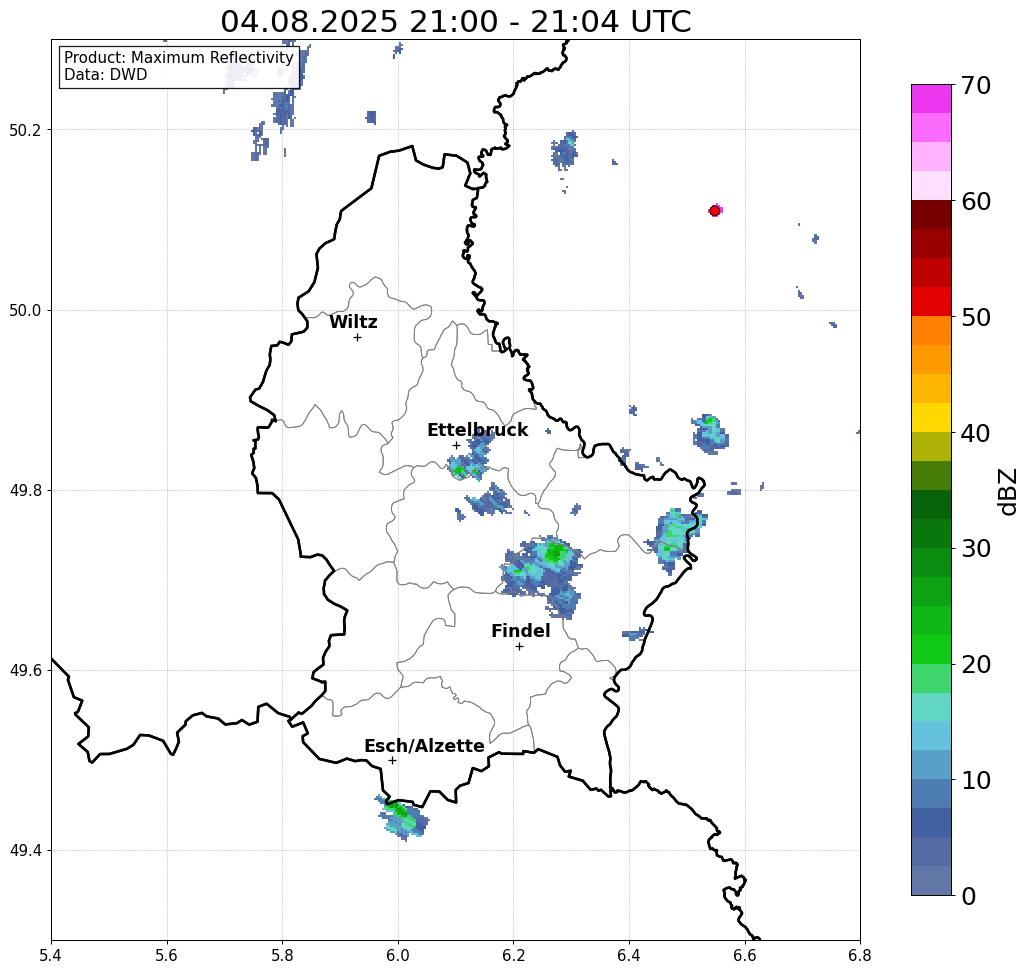Click the 'Data: DWD' label
Screen dimensions: 1029x973
pos(106,75)
